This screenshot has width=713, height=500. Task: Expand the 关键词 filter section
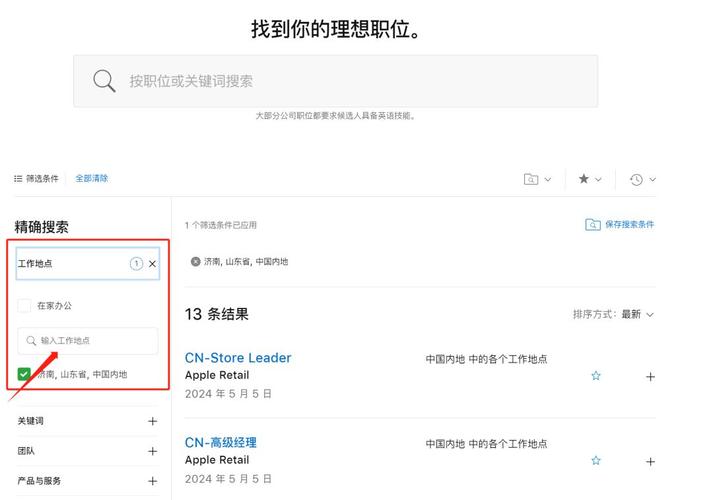(153, 421)
